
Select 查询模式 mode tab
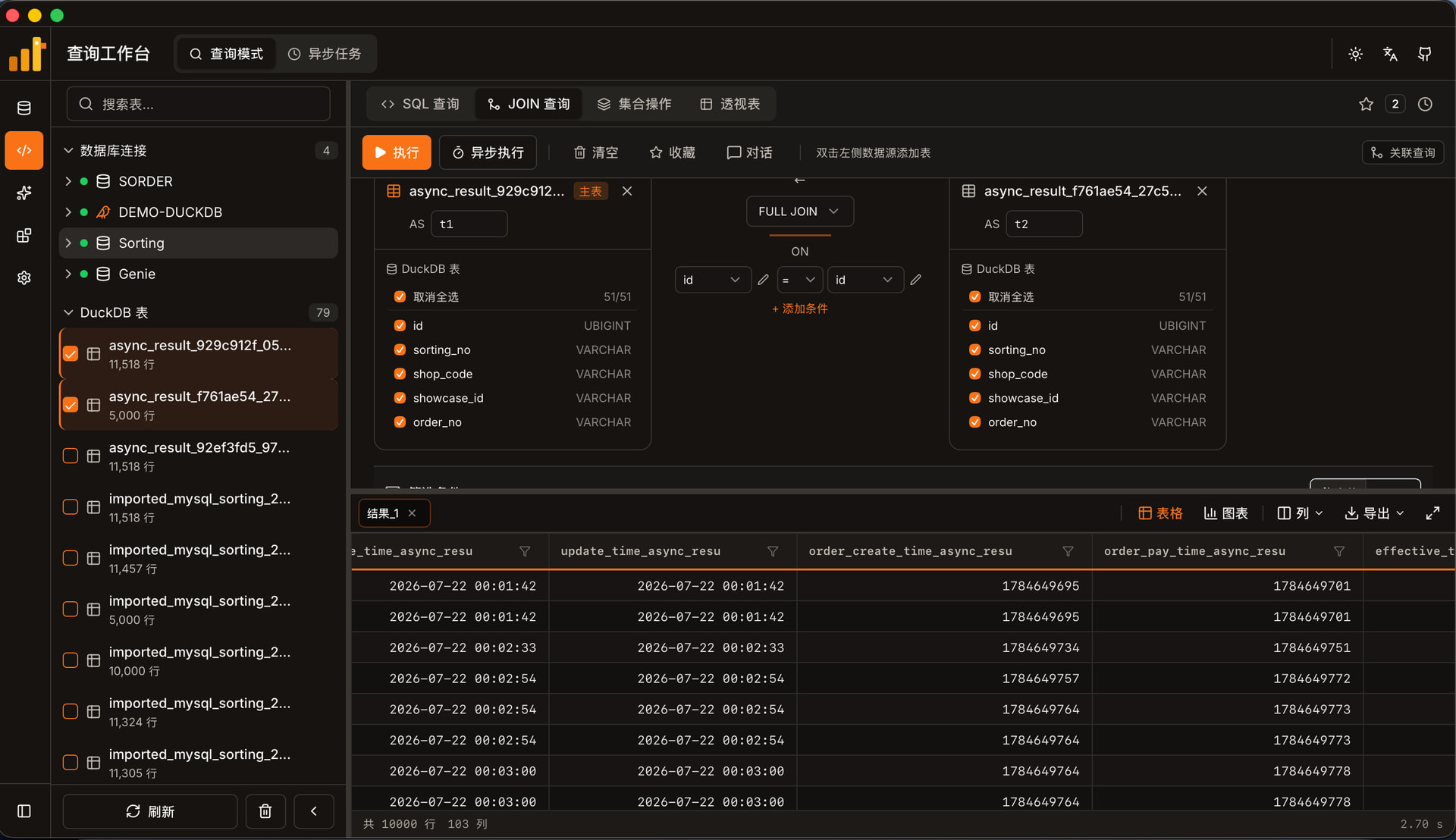226,54
